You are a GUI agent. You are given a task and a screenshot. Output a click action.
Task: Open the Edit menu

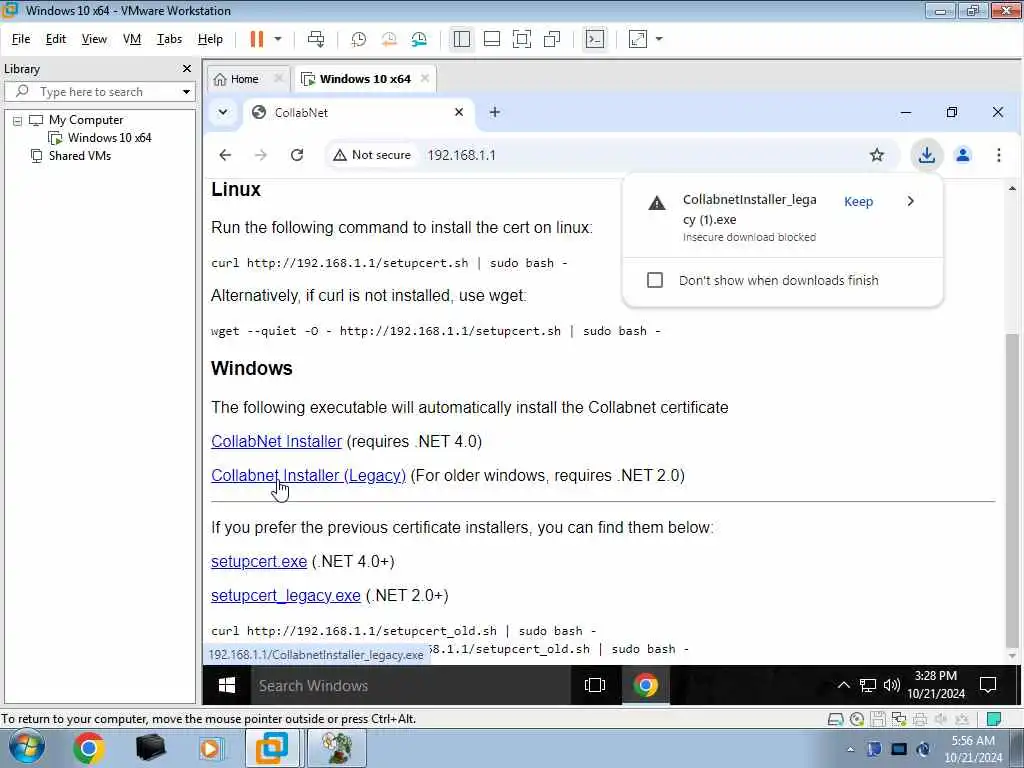tap(56, 39)
